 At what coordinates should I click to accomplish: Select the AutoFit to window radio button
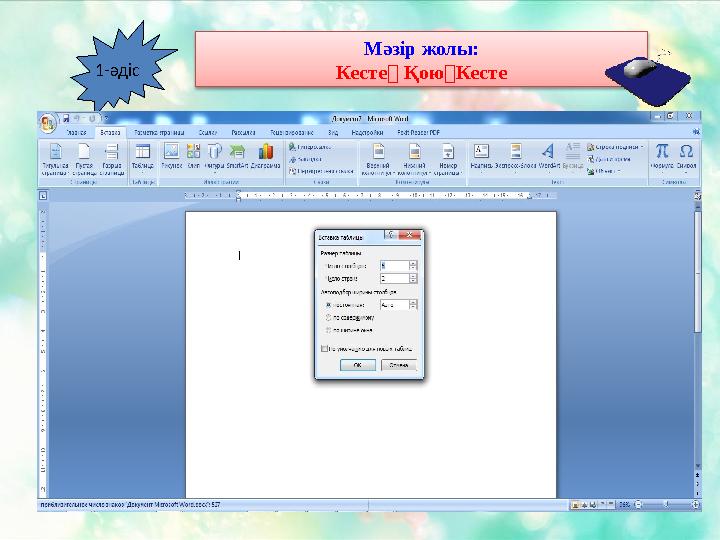pyautogui.click(x=328, y=330)
